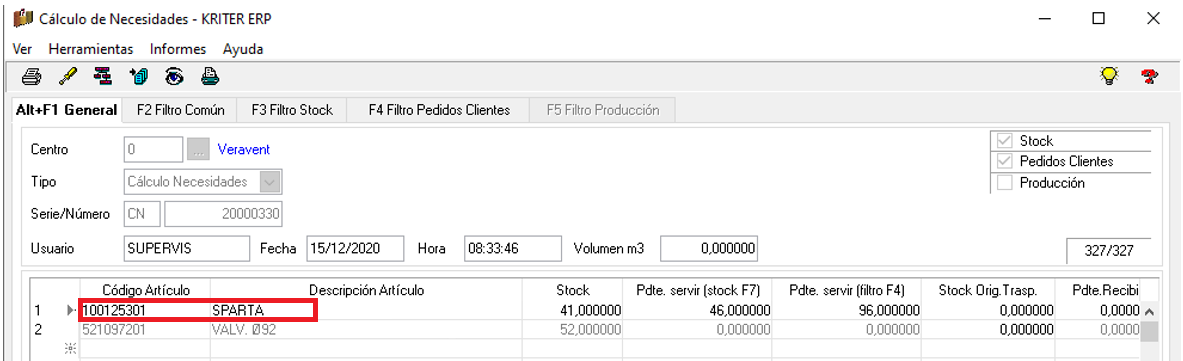Click the arrow into cyan documents icon

click(138, 76)
